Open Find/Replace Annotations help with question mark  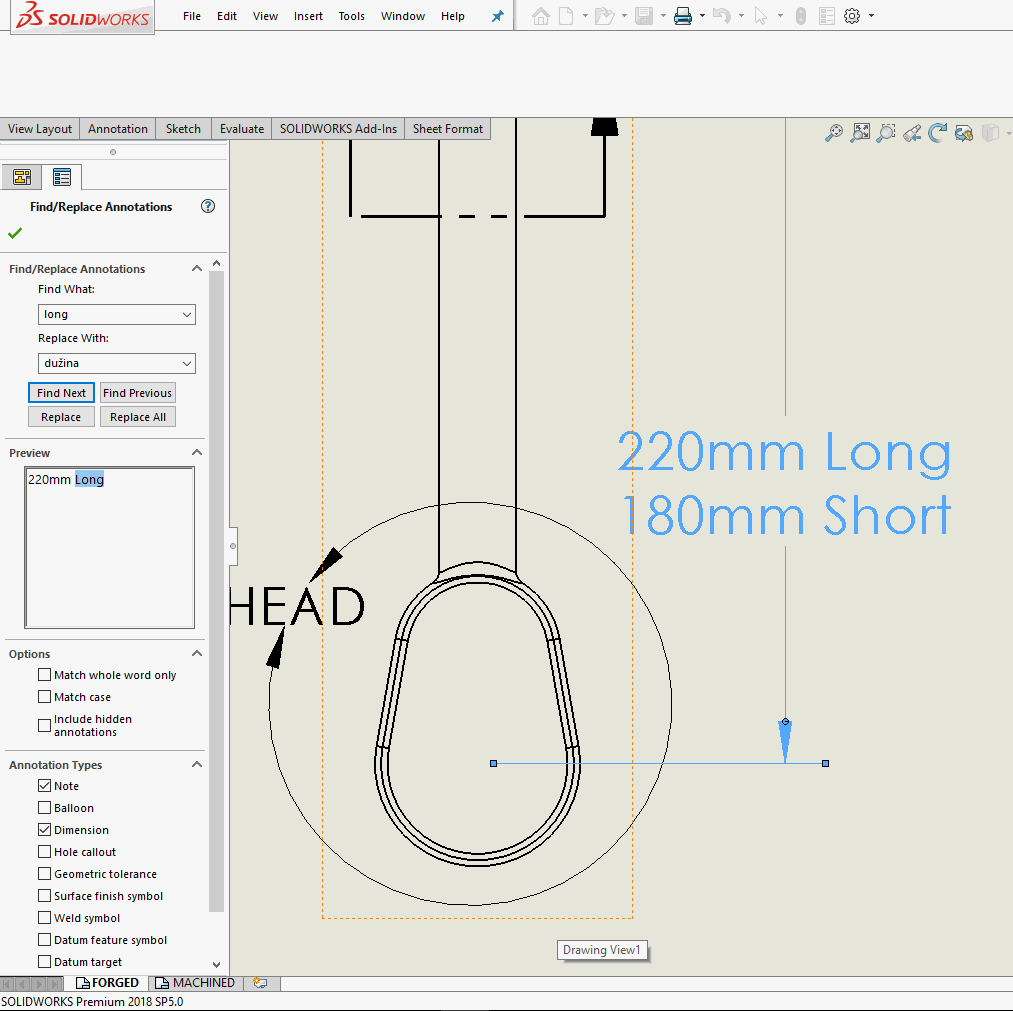207,206
